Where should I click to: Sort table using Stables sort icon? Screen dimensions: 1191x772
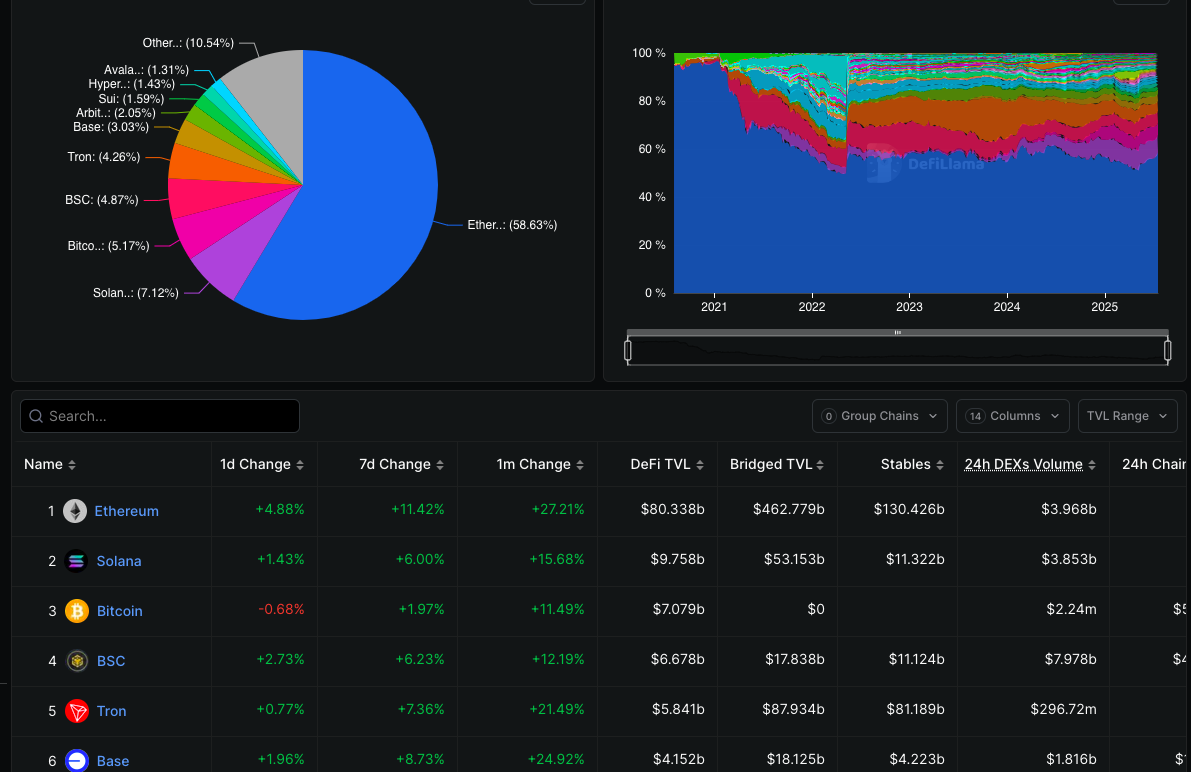[x=939, y=464]
